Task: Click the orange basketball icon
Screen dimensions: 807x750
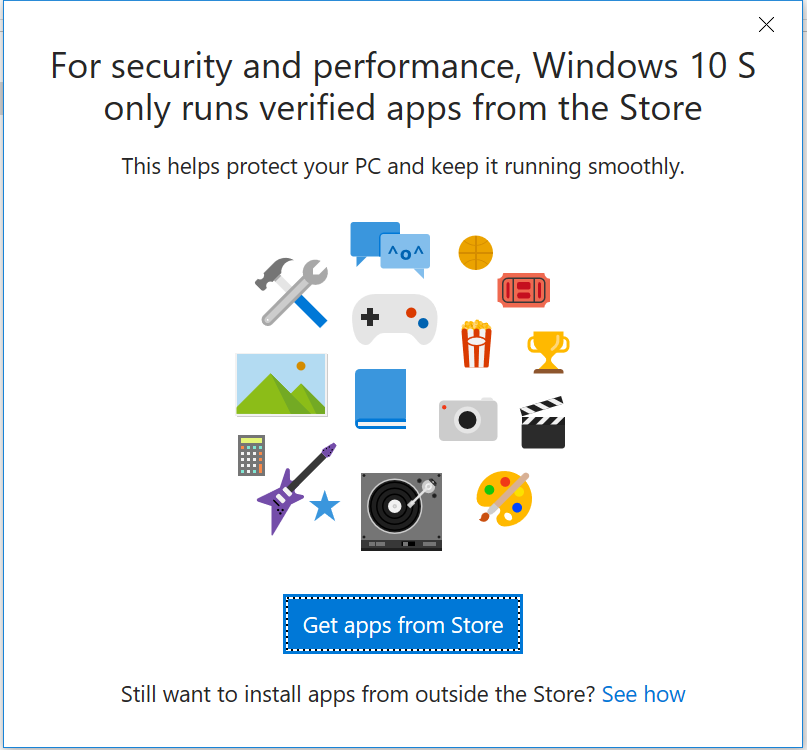Action: 476,253
